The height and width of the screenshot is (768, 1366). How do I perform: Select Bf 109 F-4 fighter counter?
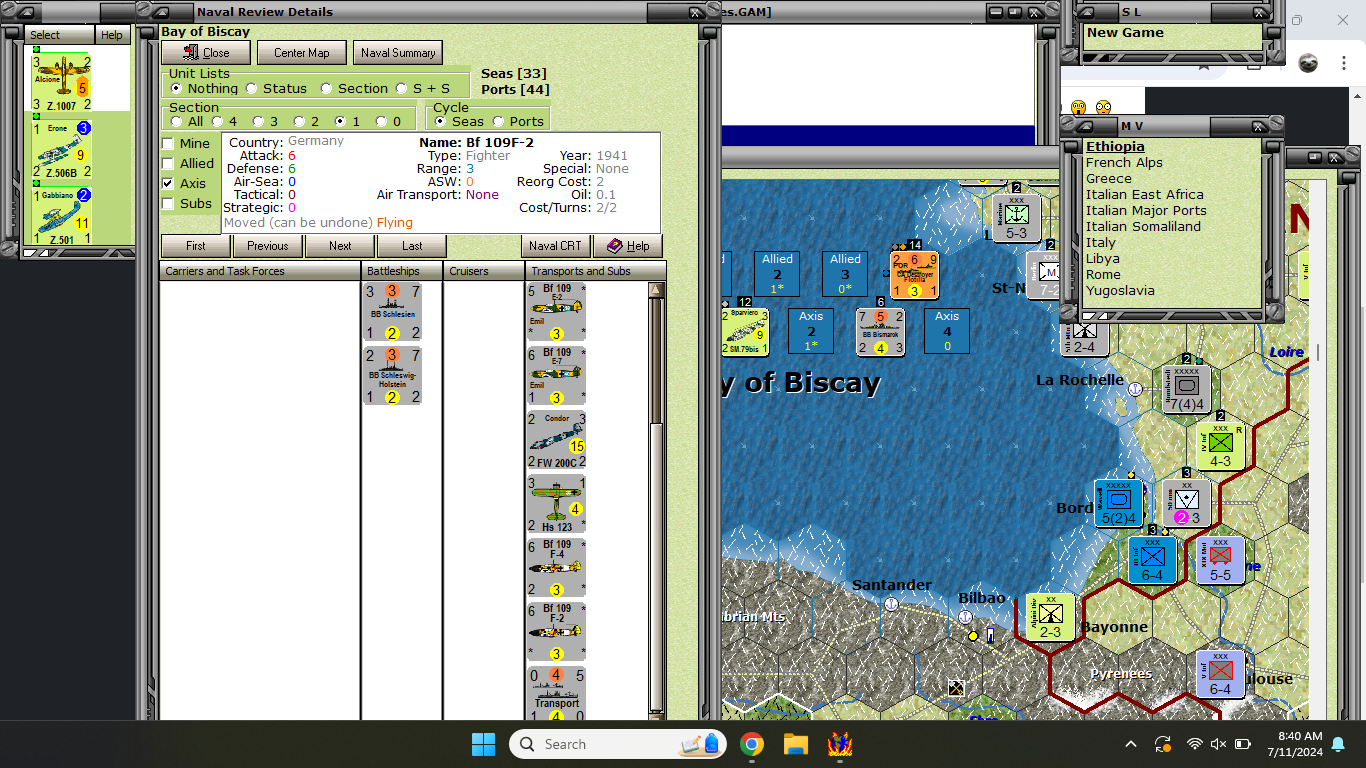tap(556, 567)
